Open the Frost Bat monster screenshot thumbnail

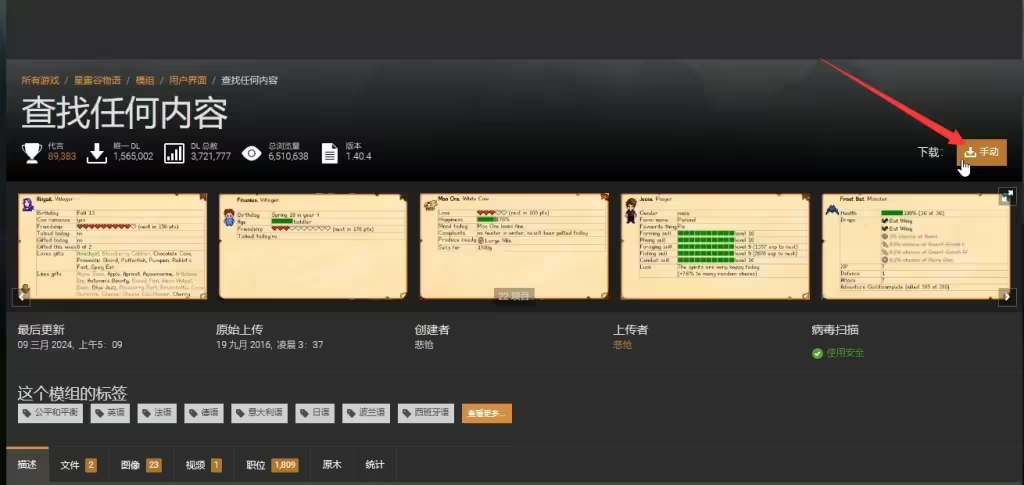click(916, 246)
